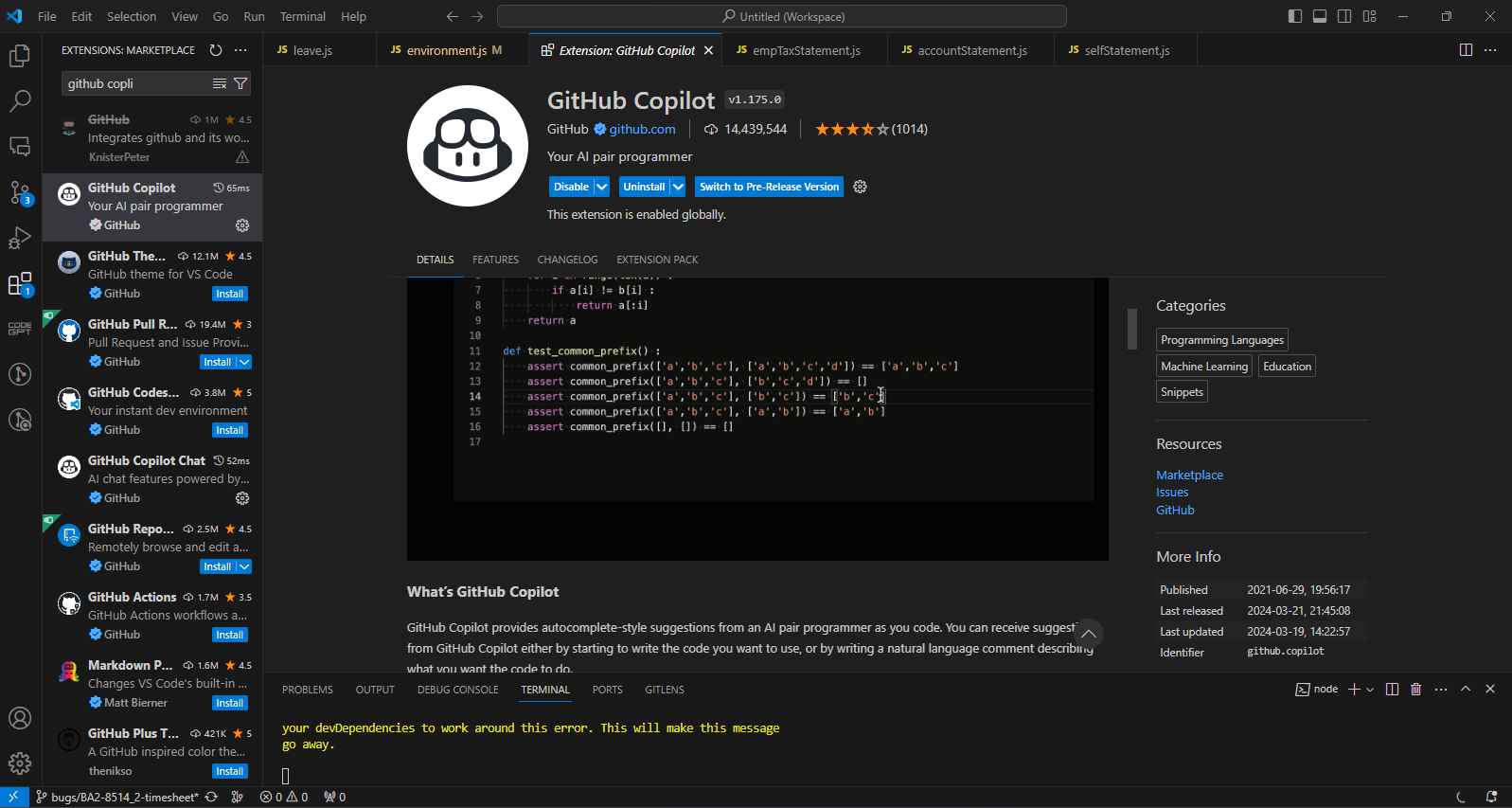Click Switch to Pre-Release Version button
This screenshot has width=1512, height=808.
click(x=769, y=187)
